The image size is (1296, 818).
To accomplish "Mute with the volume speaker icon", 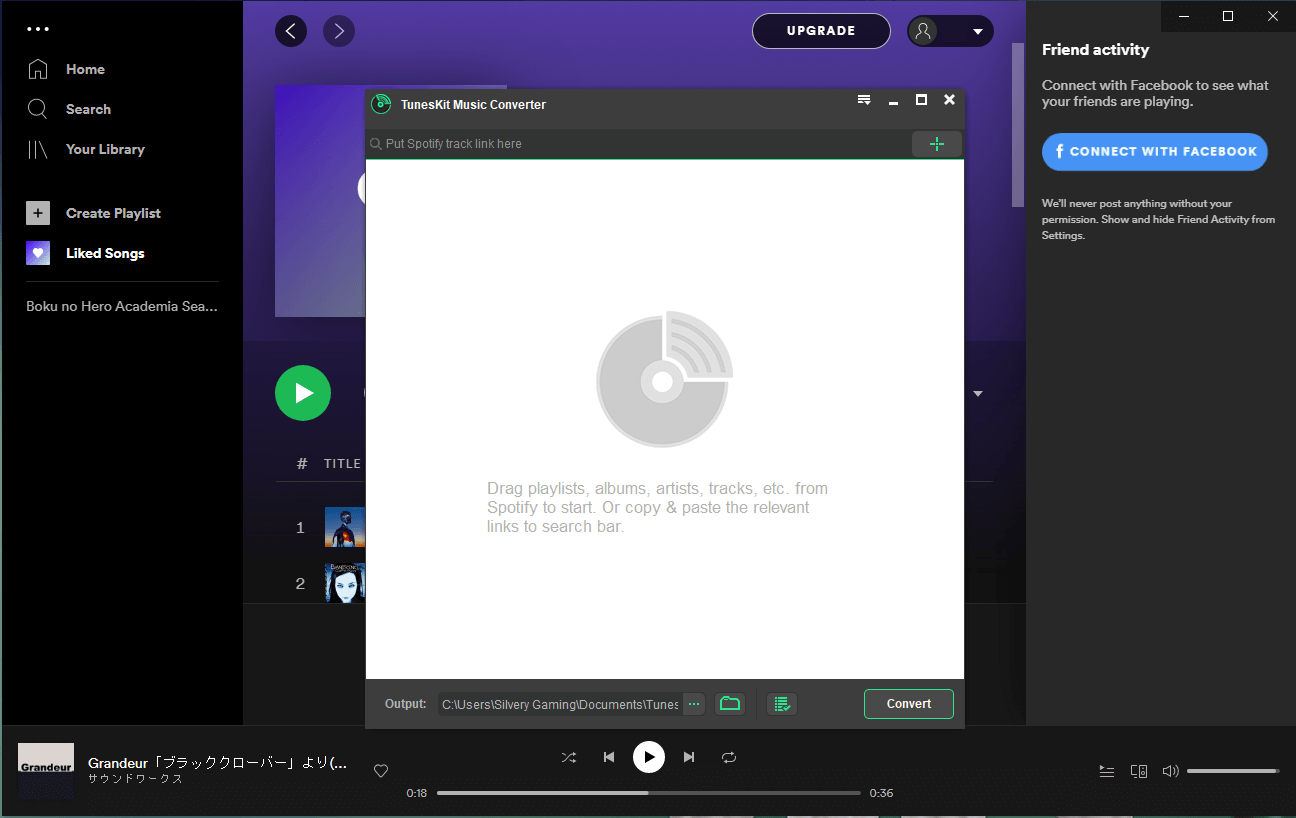I will click(1170, 771).
